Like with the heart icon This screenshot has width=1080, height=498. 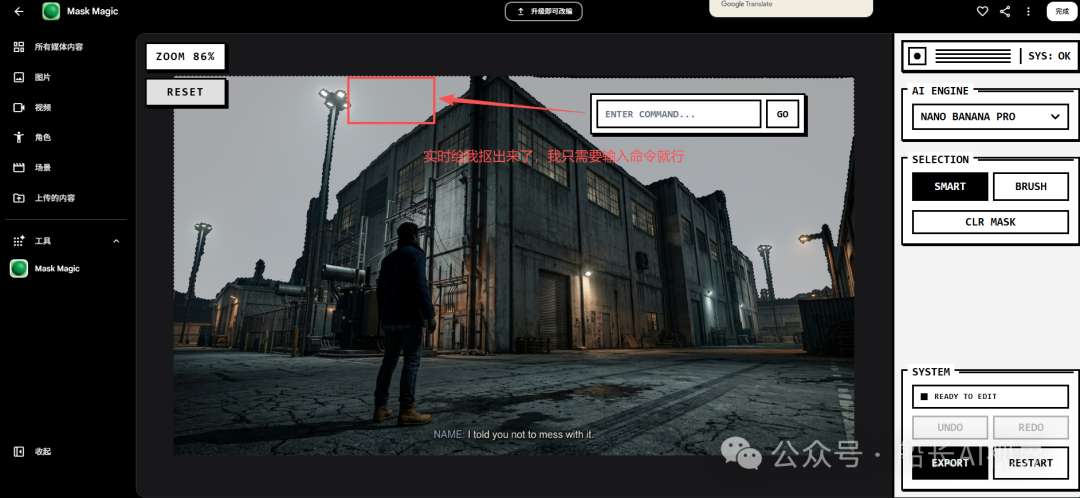[983, 11]
